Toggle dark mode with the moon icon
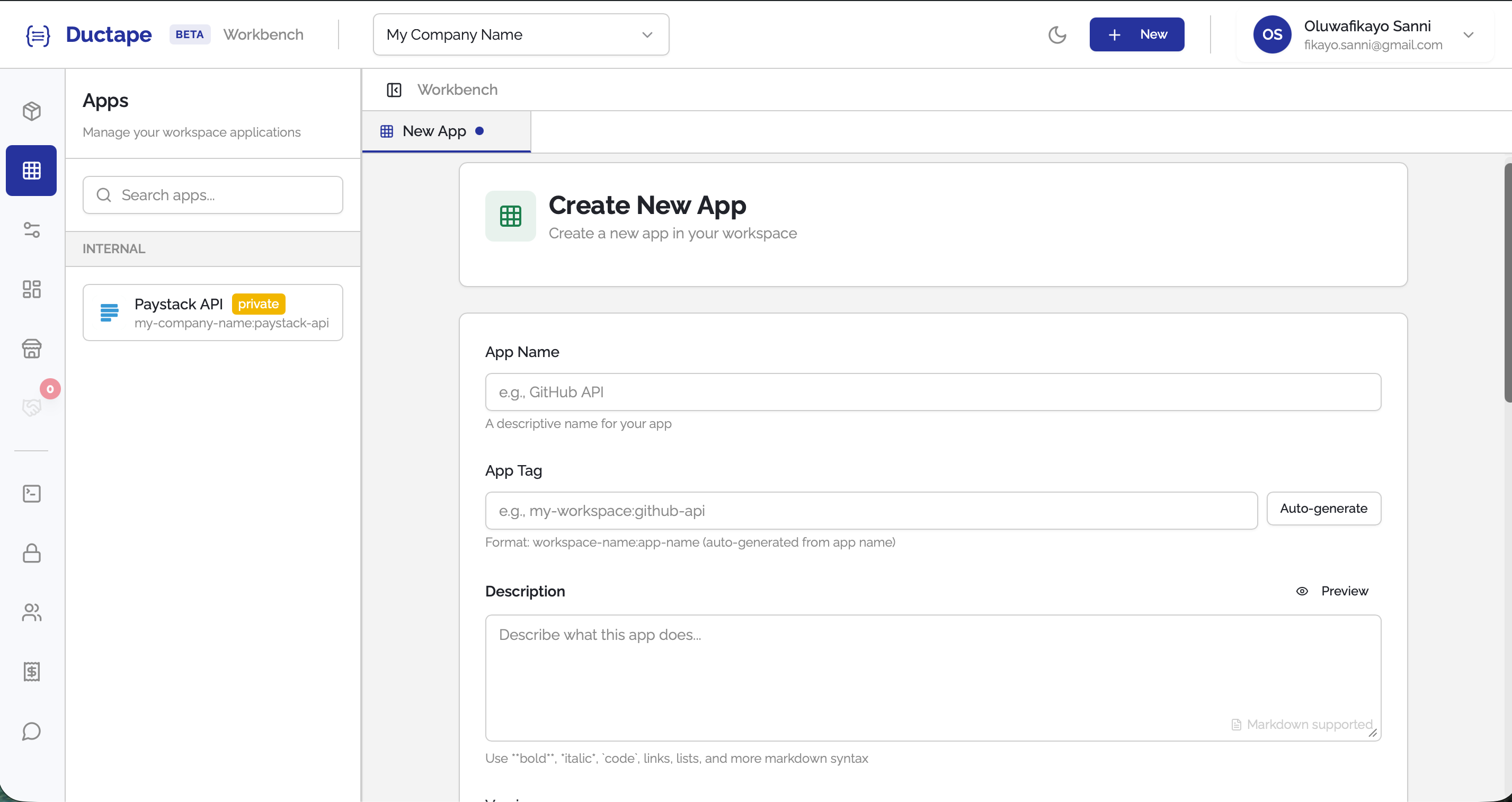 [x=1057, y=34]
